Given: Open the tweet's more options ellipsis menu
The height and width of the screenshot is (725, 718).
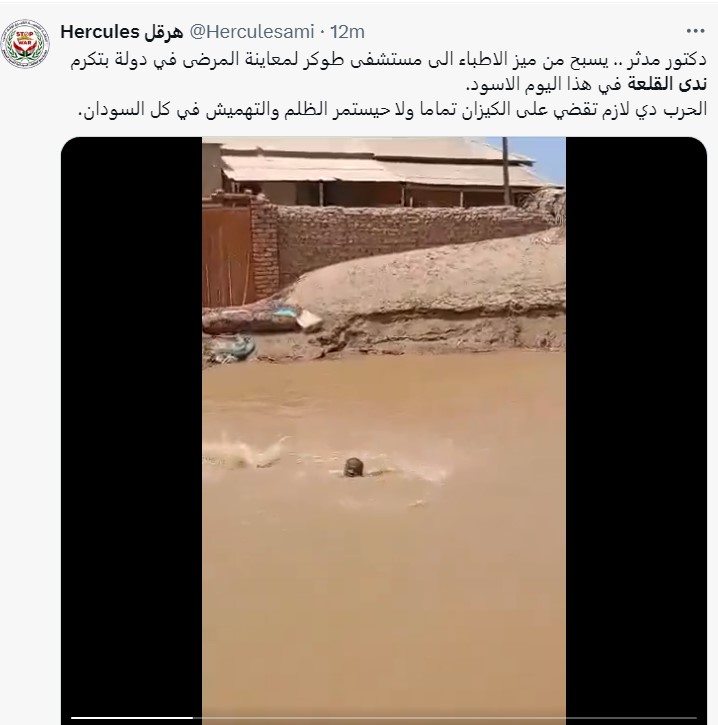Looking at the screenshot, I should (695, 31).
